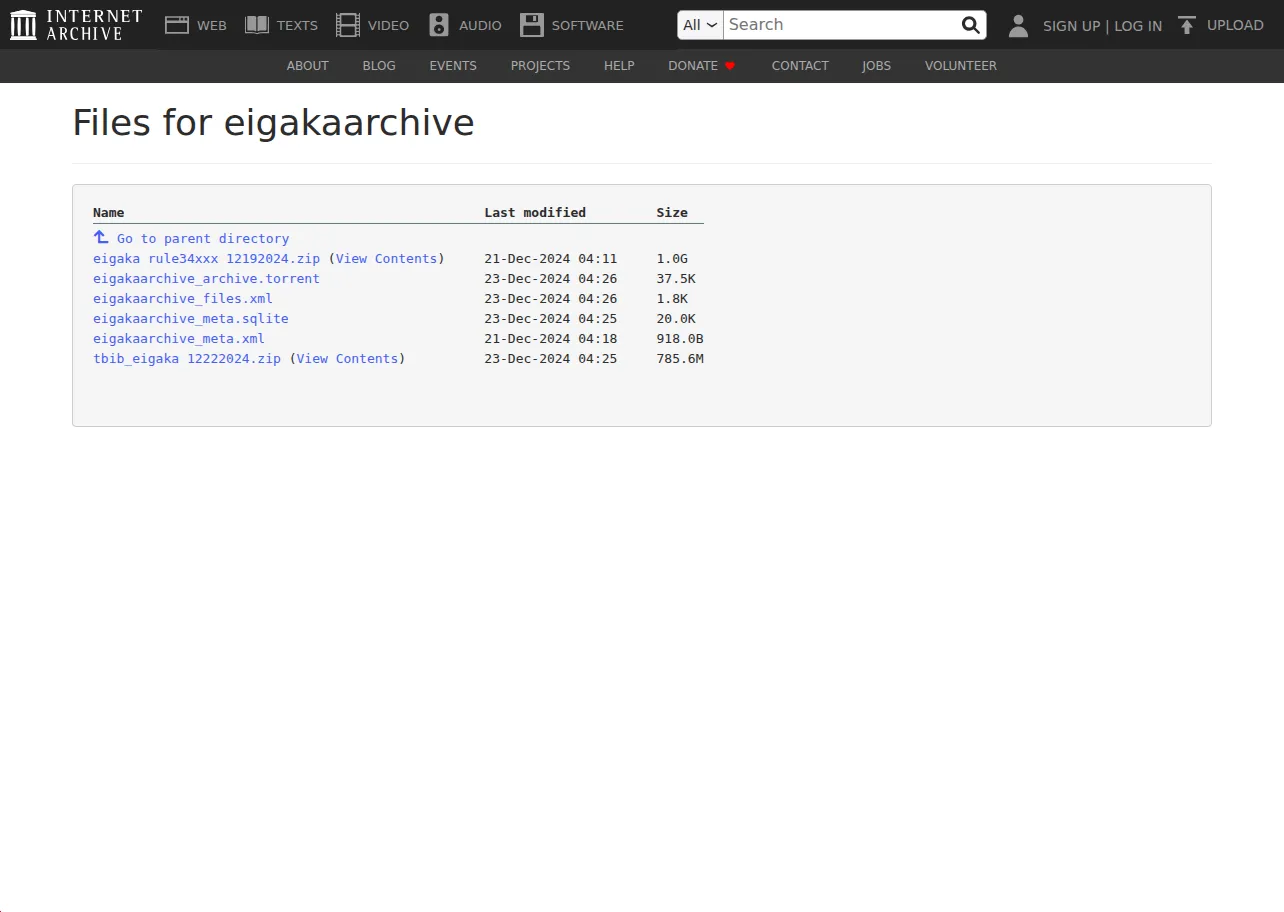Click the Internet Archive logo
The image size is (1284, 912).
[x=76, y=25]
